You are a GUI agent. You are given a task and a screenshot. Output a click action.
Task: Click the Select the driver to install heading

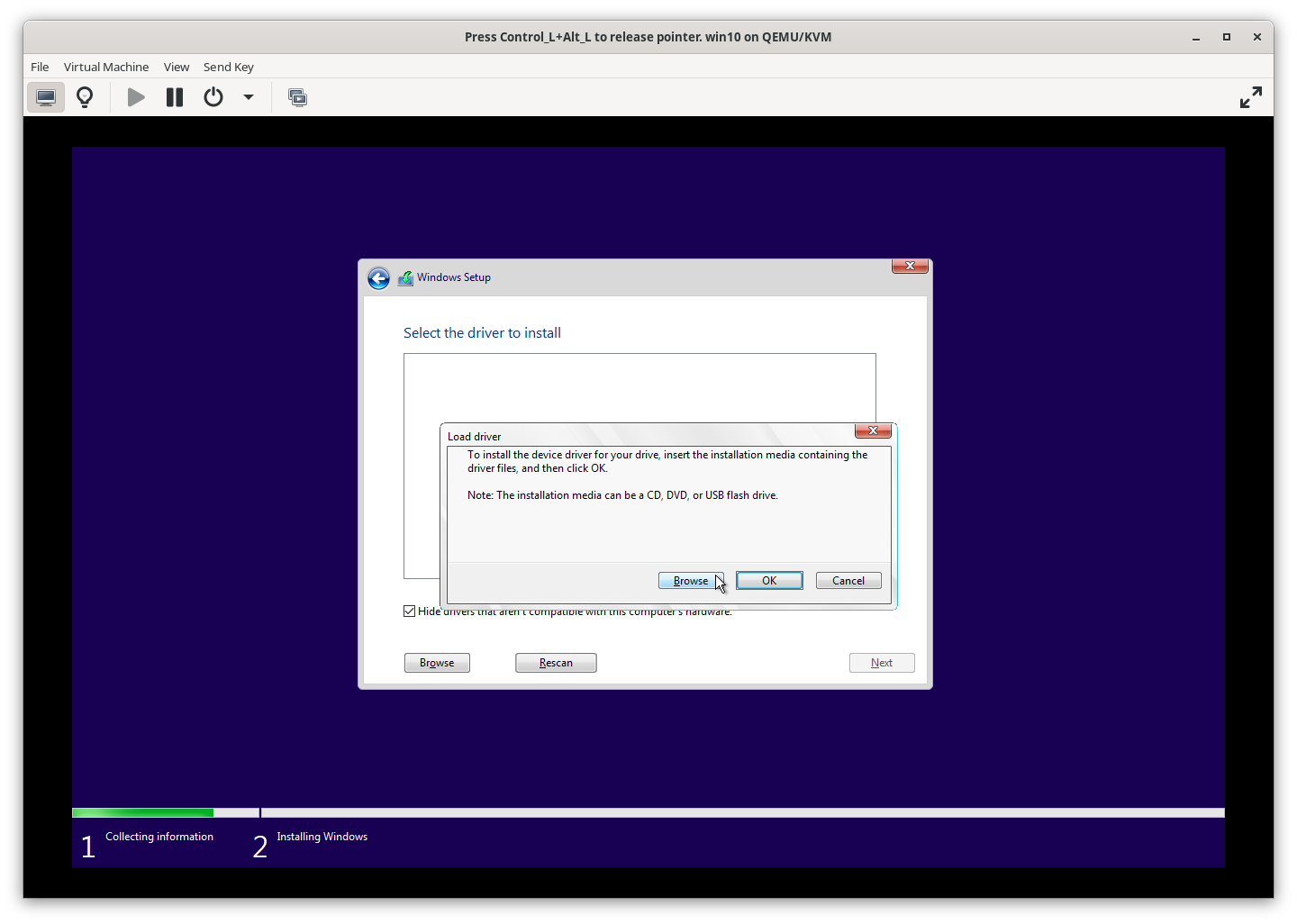point(482,333)
